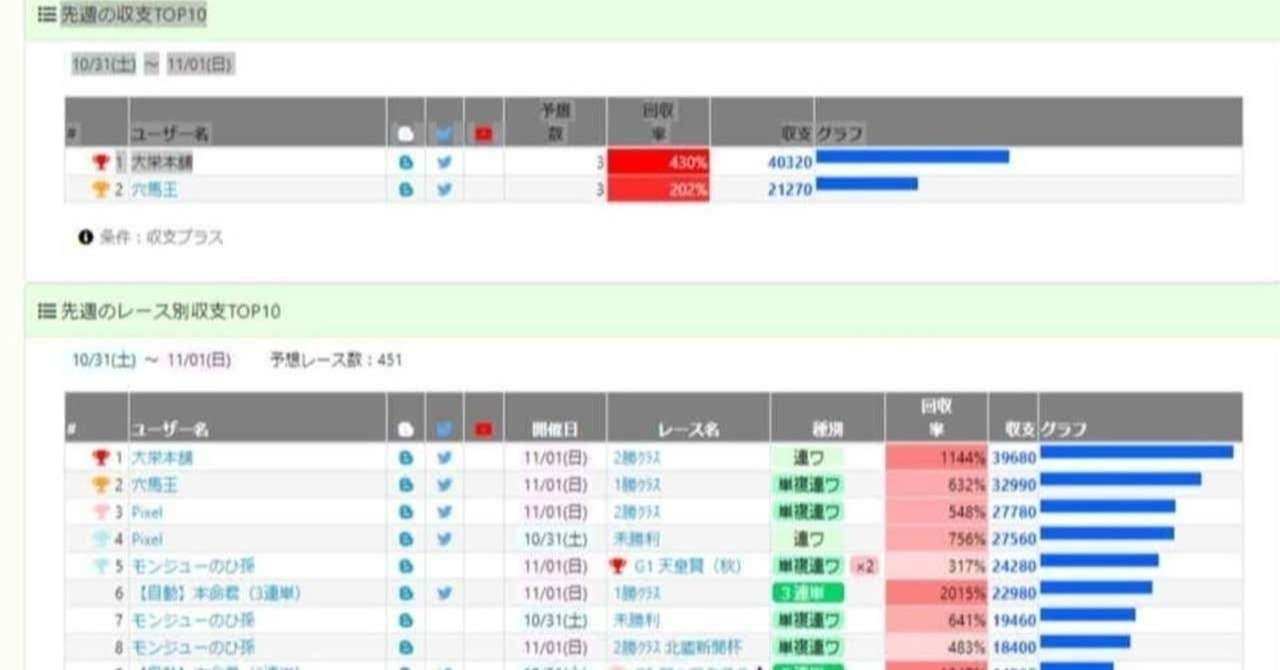Sort weekly table by 回収率 column header
This screenshot has height=670, width=1280.
coord(658,122)
